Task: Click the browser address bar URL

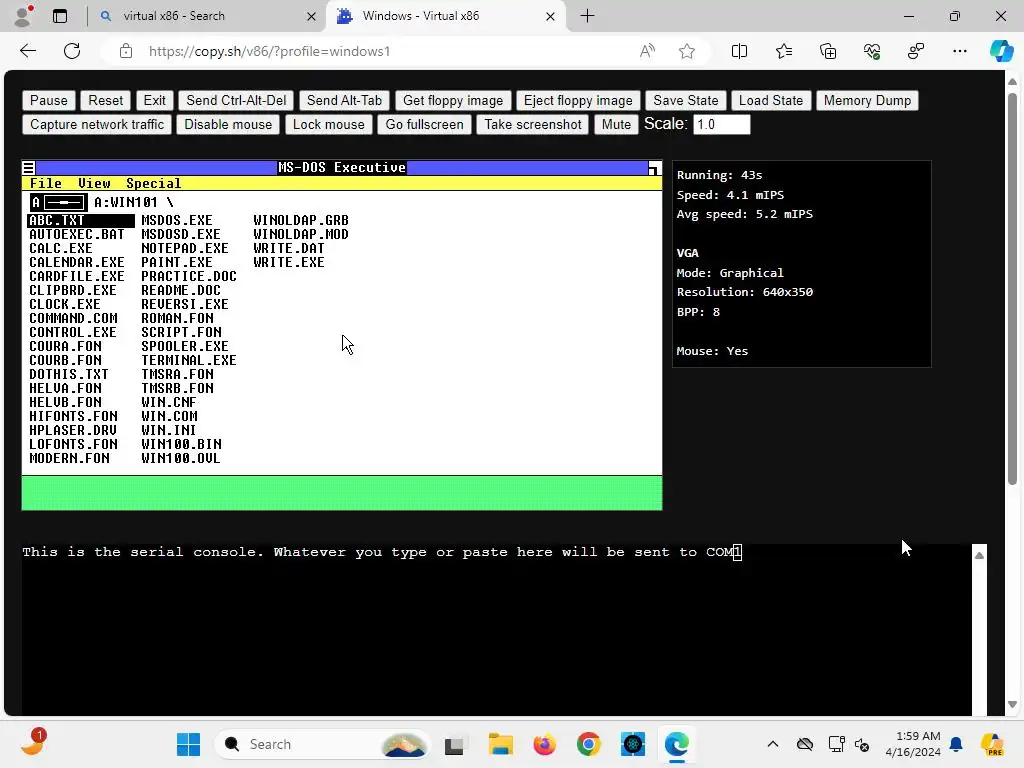Action: pos(269,51)
